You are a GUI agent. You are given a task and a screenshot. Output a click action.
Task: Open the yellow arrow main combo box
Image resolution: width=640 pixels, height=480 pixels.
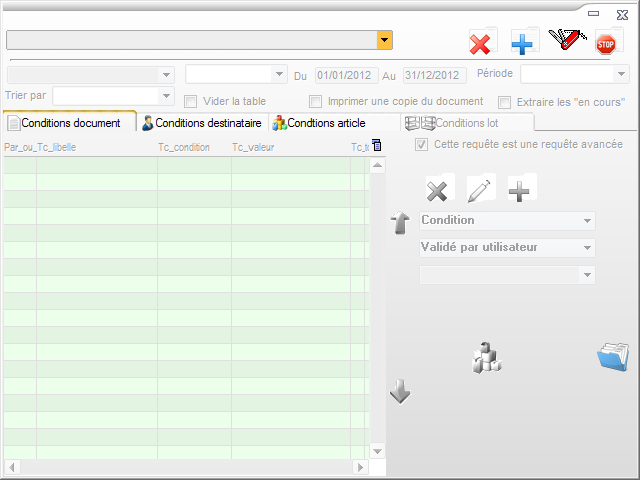(384, 40)
